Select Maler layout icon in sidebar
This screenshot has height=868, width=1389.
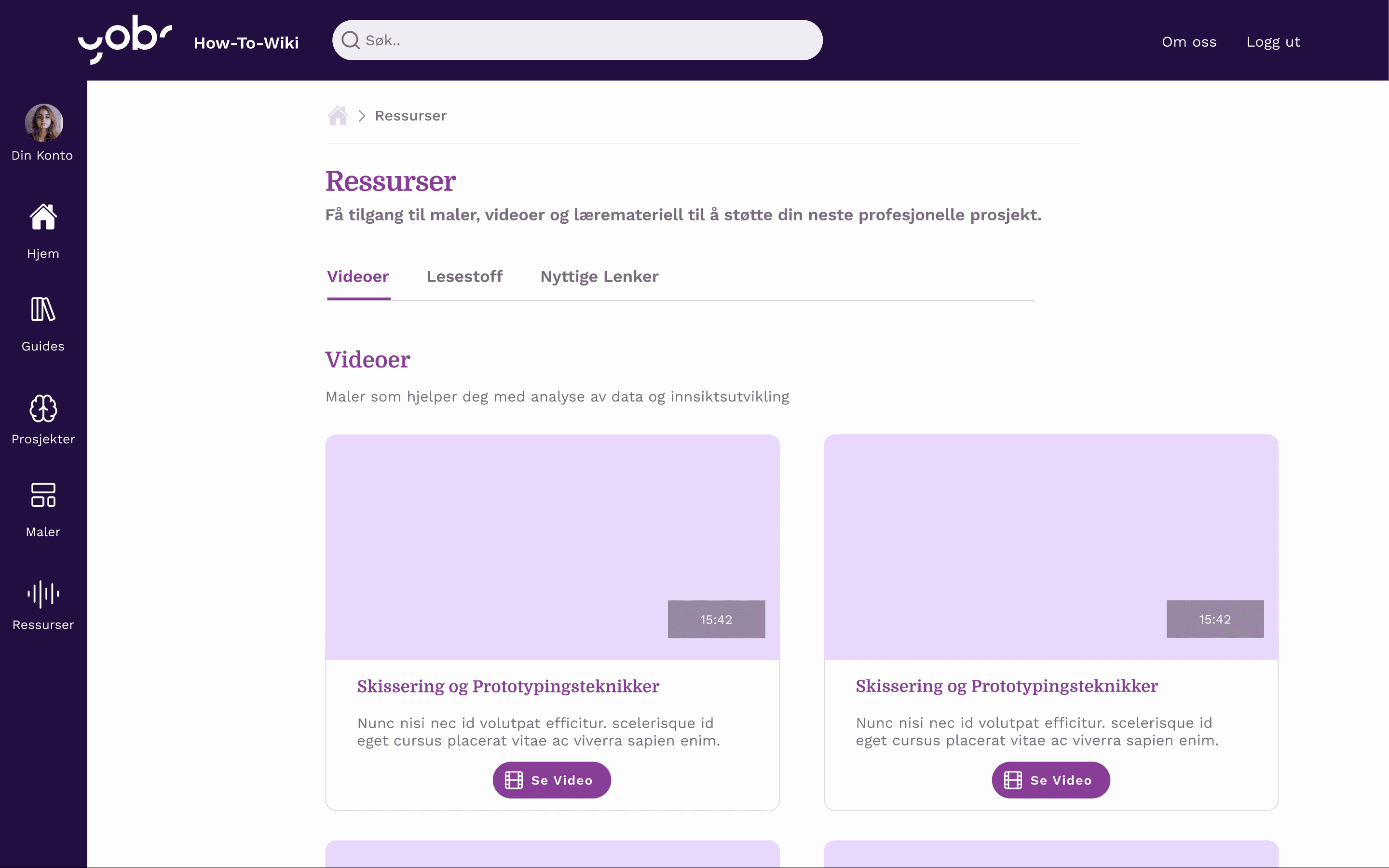pyautogui.click(x=43, y=495)
